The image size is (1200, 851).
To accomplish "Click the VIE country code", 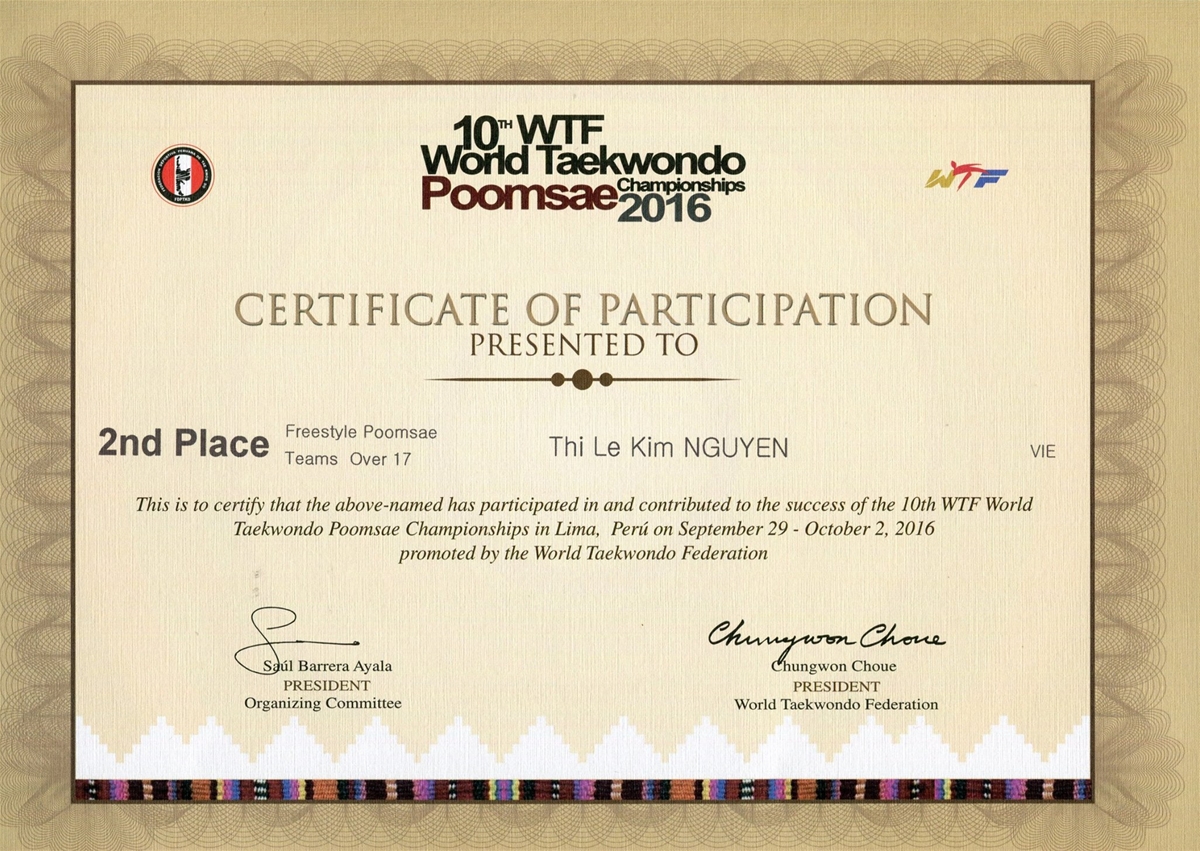I will 1042,452.
